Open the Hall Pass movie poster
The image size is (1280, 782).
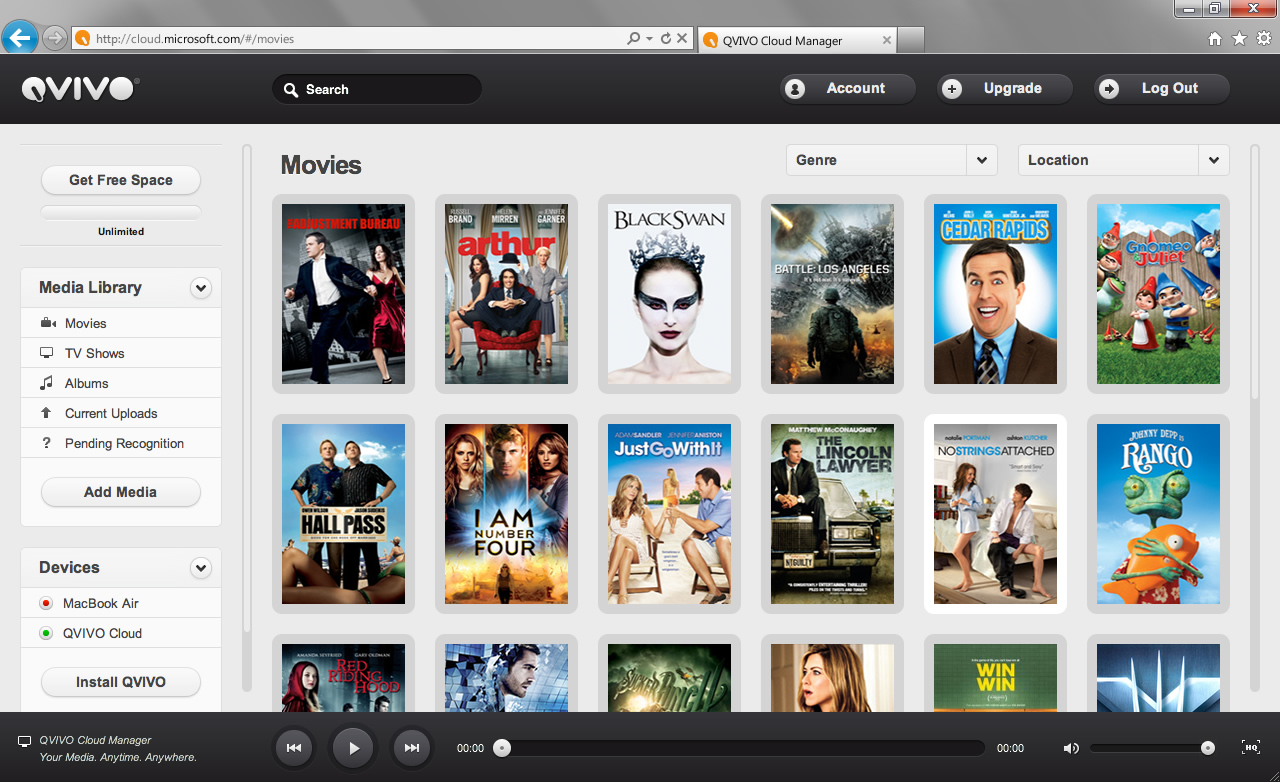tap(344, 514)
